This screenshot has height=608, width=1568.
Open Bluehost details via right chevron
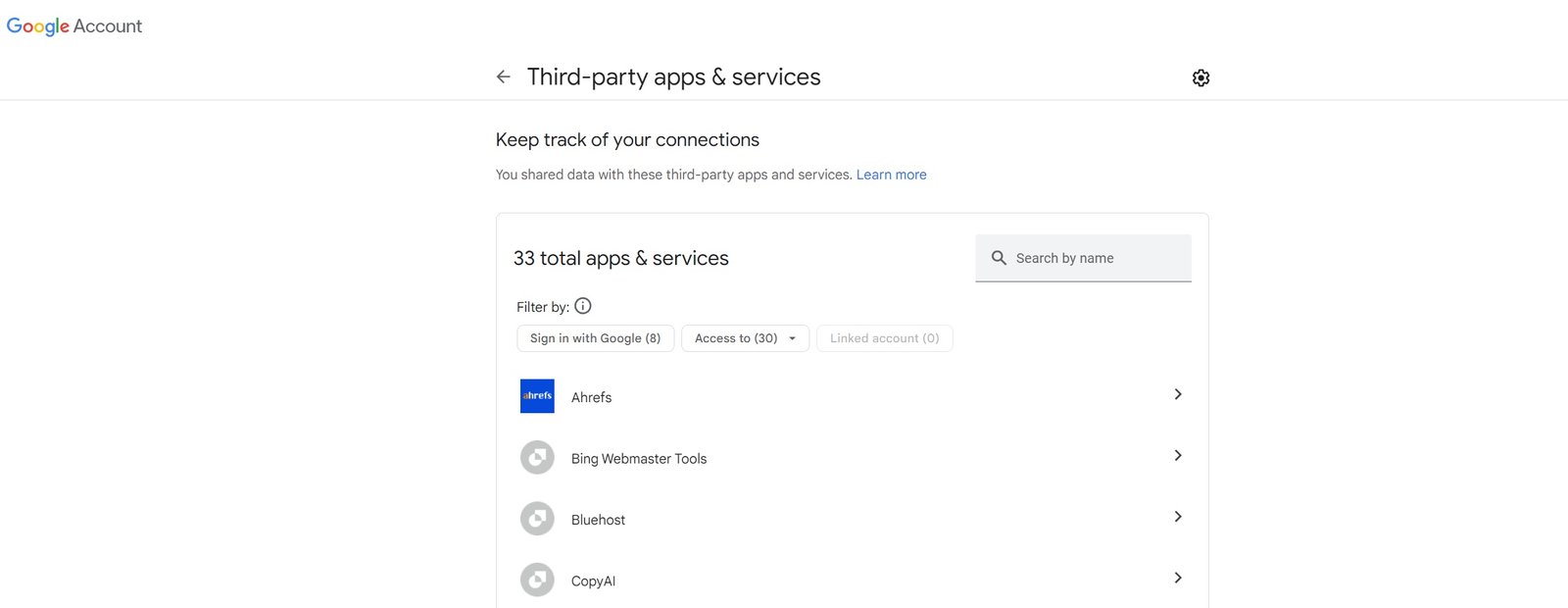(1178, 517)
